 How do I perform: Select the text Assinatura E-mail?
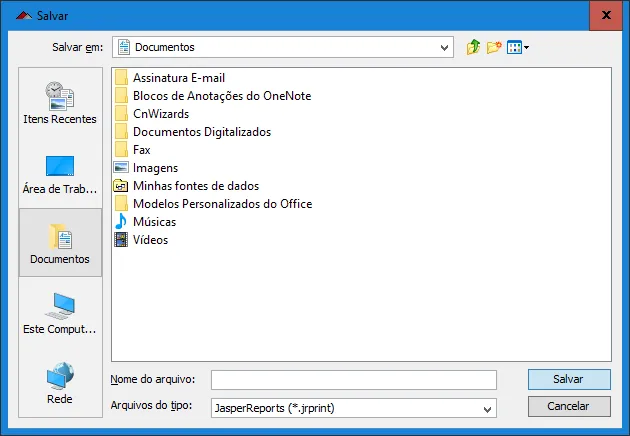tap(179, 78)
